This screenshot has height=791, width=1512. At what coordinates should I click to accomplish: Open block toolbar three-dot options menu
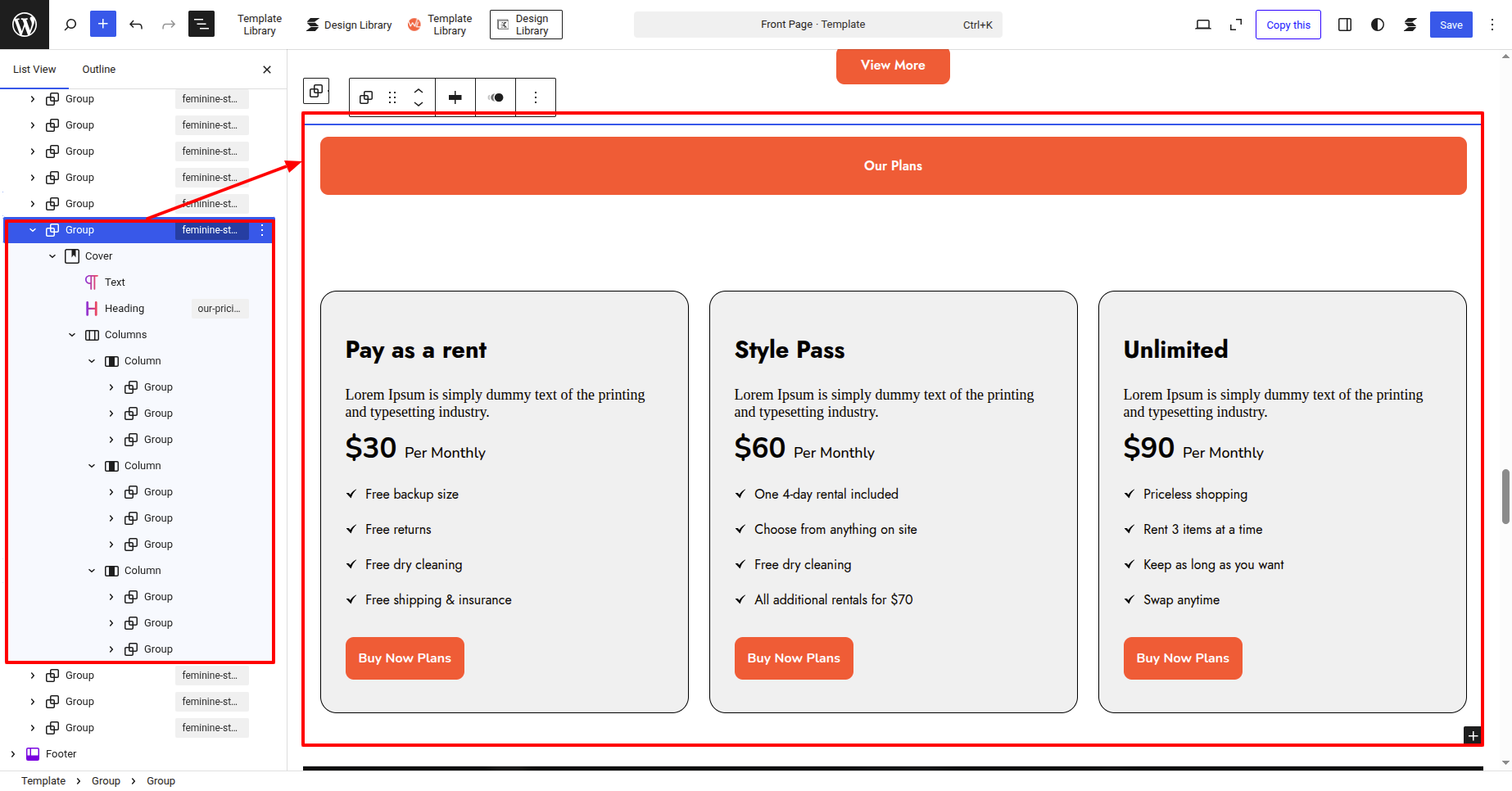536,97
